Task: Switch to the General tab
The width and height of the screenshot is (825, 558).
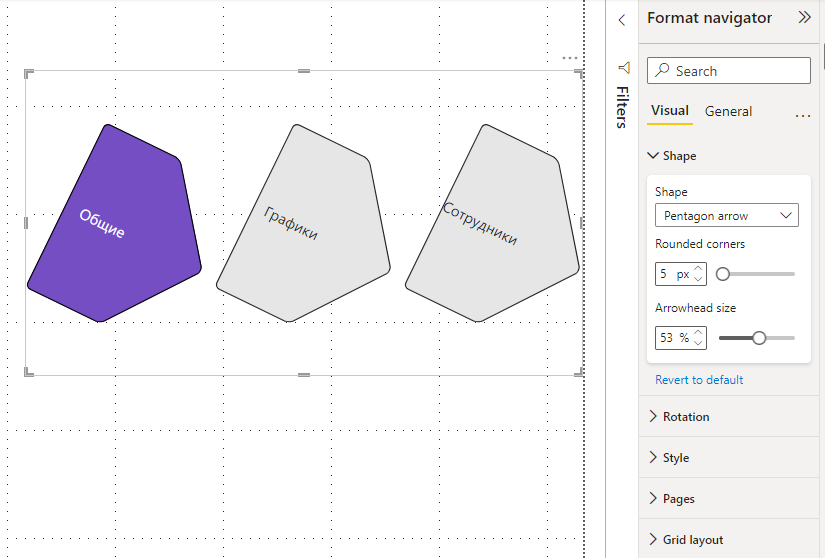Action: (x=728, y=111)
